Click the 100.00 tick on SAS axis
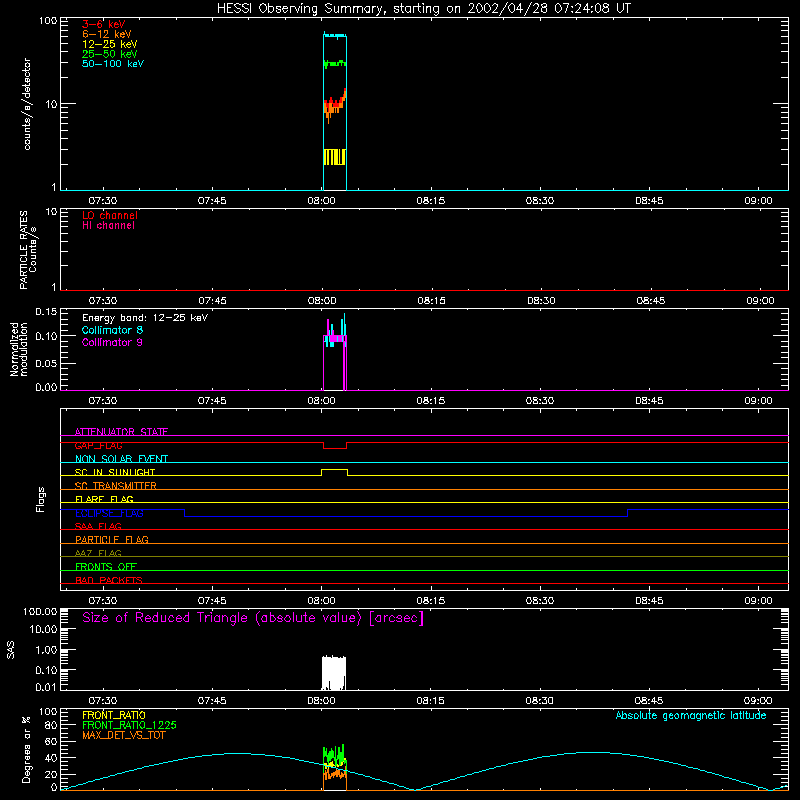Screen dimensions: 800x800 pyautogui.click(x=40, y=611)
